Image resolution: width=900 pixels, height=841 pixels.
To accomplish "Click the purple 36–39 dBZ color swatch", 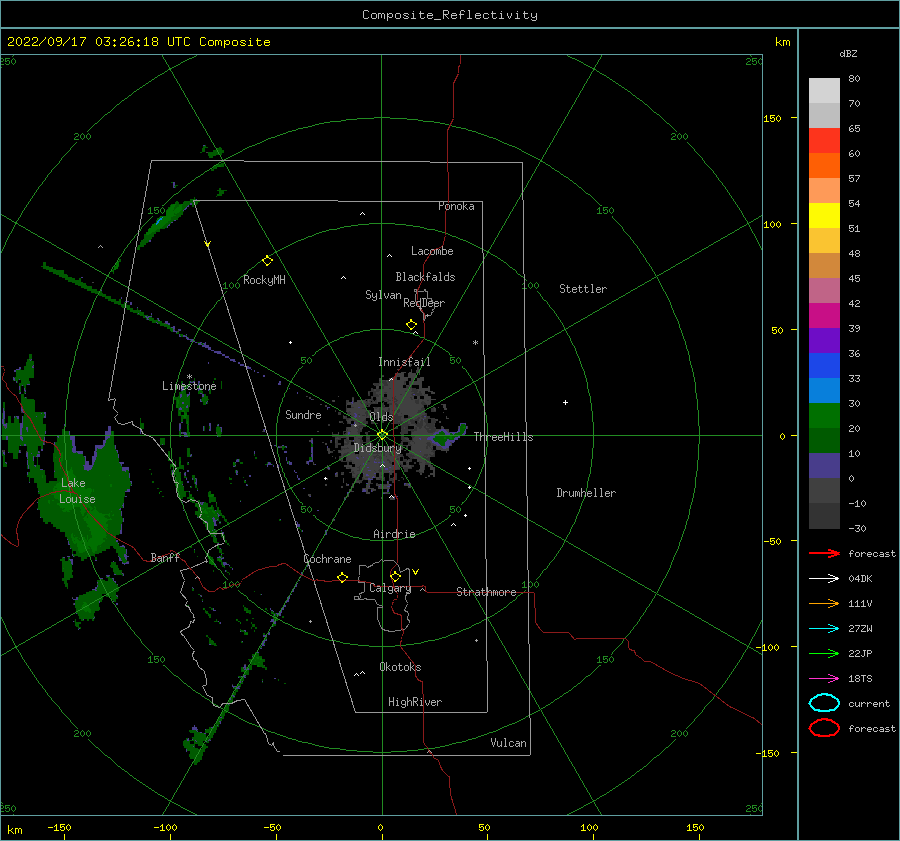I will (x=824, y=340).
